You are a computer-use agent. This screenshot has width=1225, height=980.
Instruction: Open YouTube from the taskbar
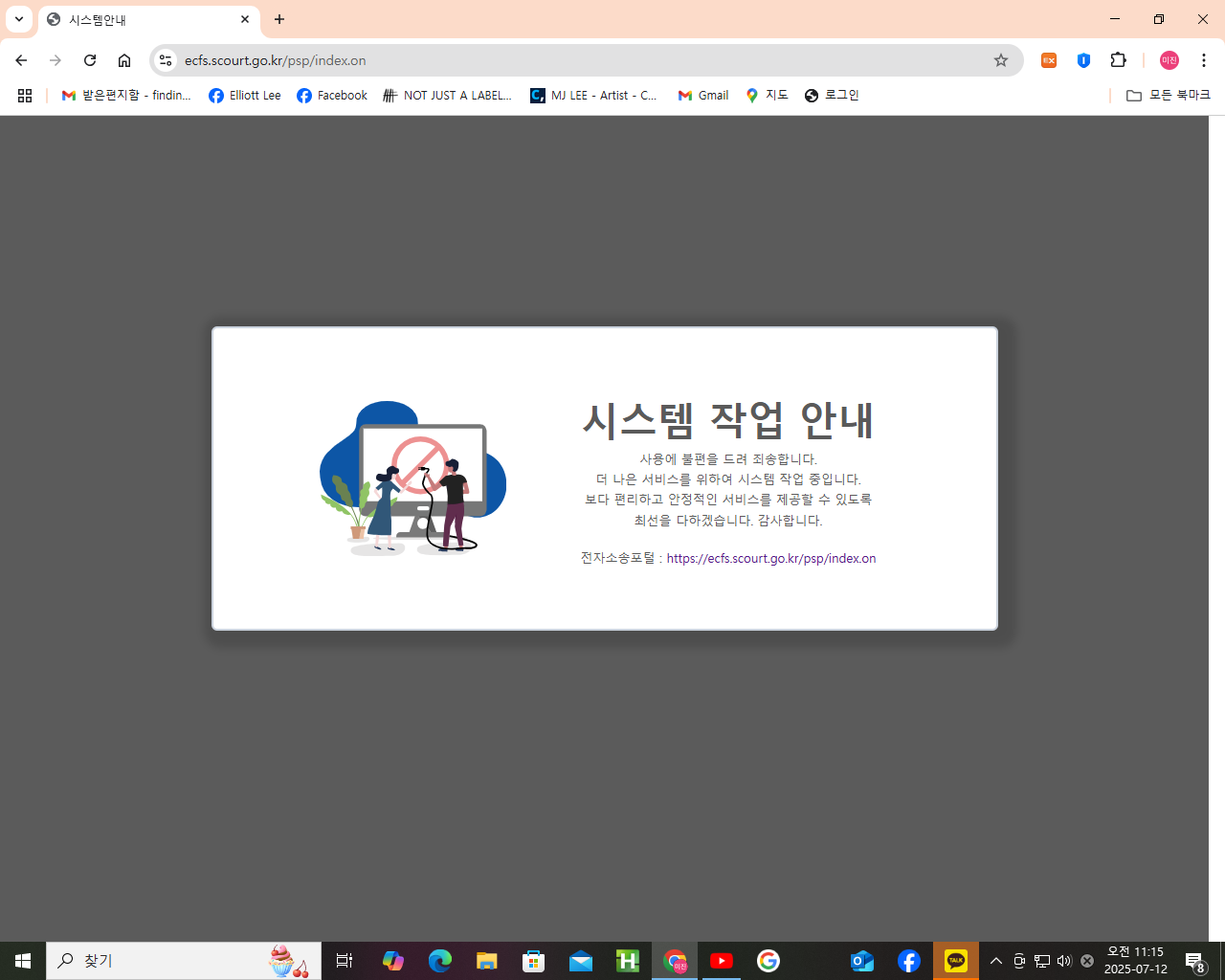(721, 960)
